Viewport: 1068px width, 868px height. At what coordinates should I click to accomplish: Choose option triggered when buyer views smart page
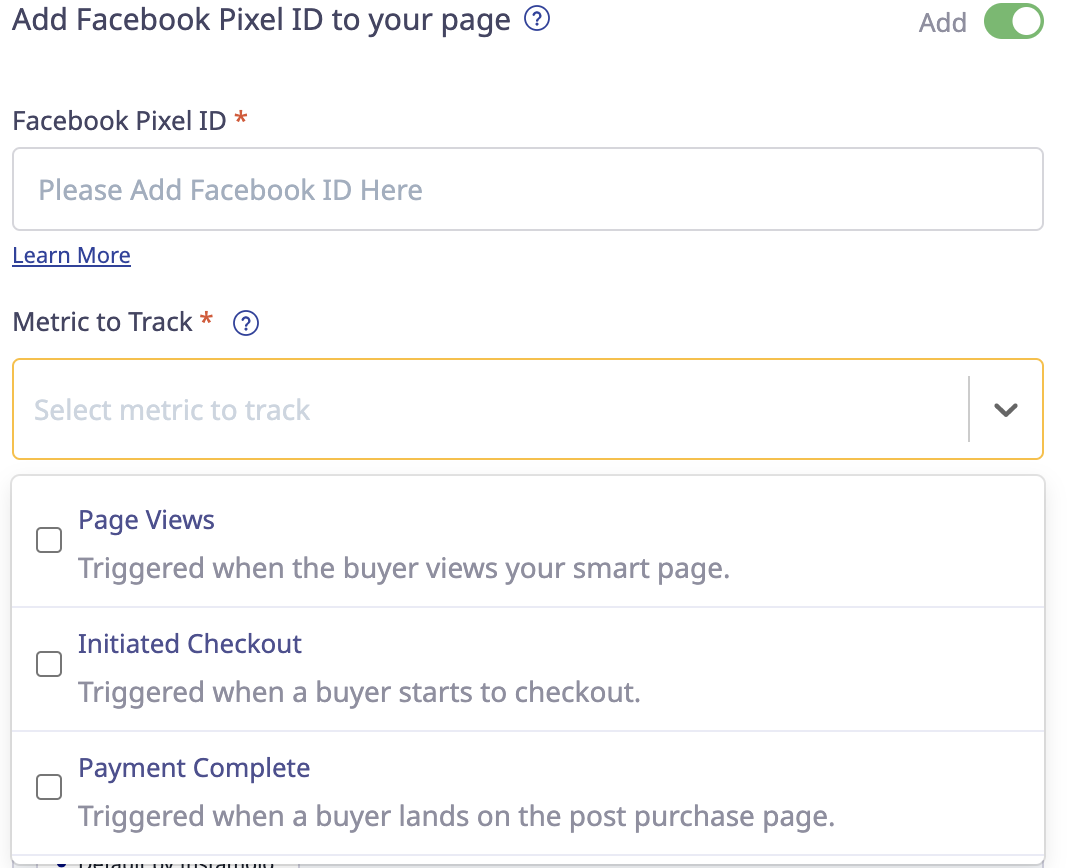[x=403, y=569]
